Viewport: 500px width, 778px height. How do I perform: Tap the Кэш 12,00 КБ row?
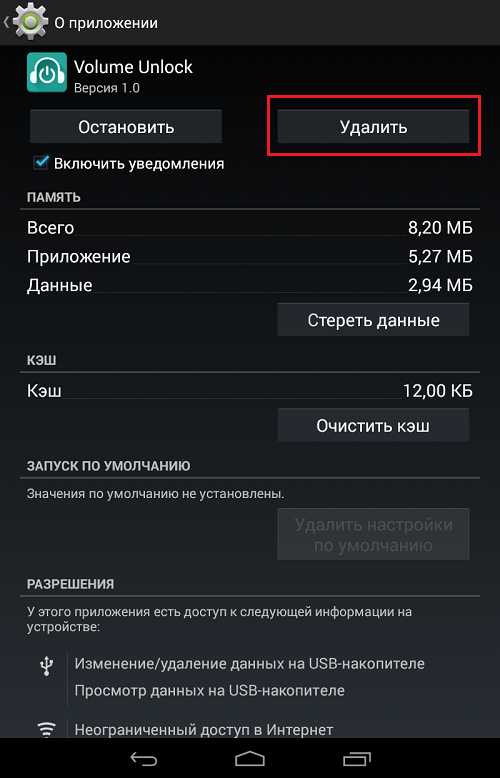click(250, 390)
